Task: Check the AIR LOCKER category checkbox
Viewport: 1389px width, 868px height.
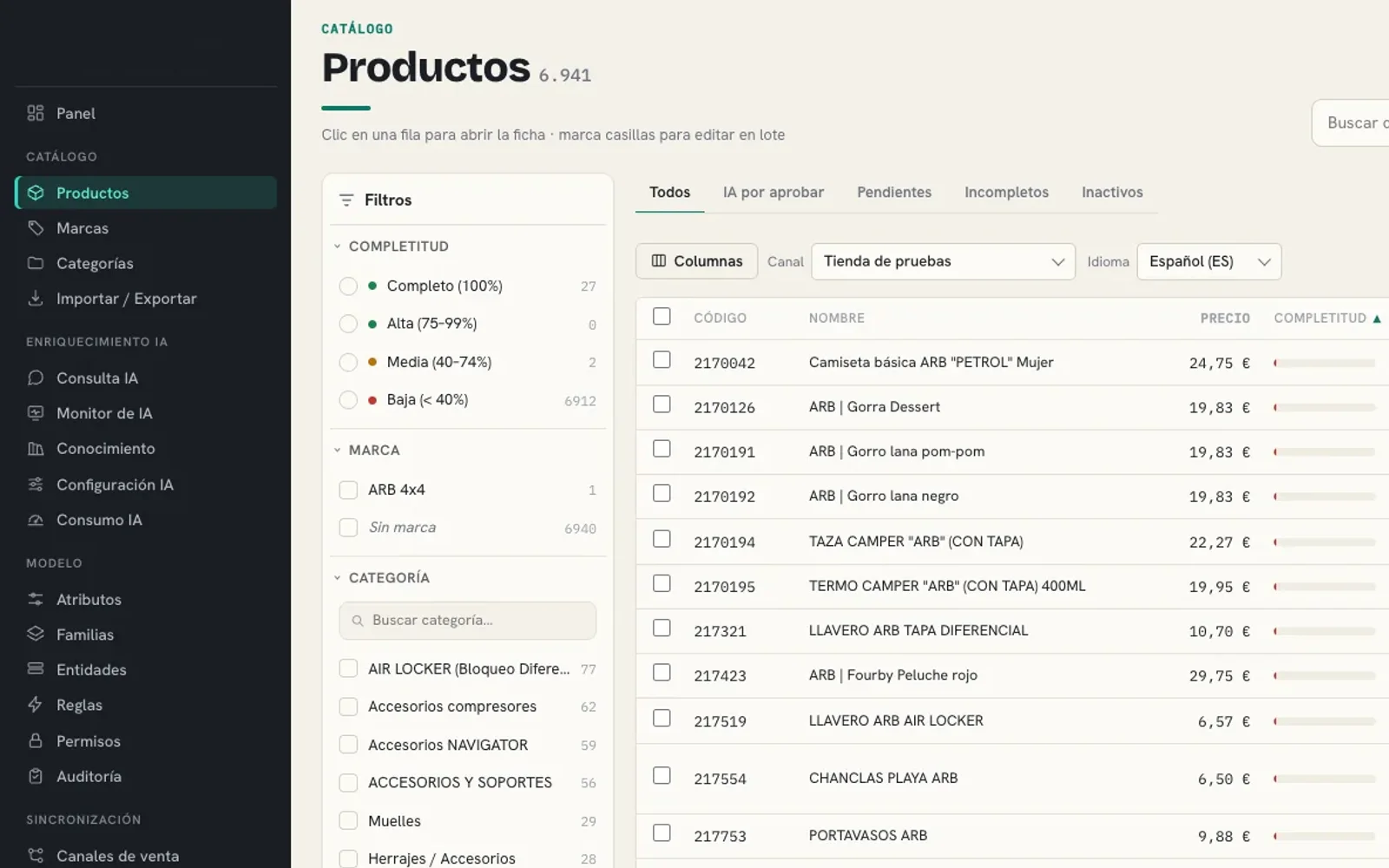Action: [x=348, y=668]
